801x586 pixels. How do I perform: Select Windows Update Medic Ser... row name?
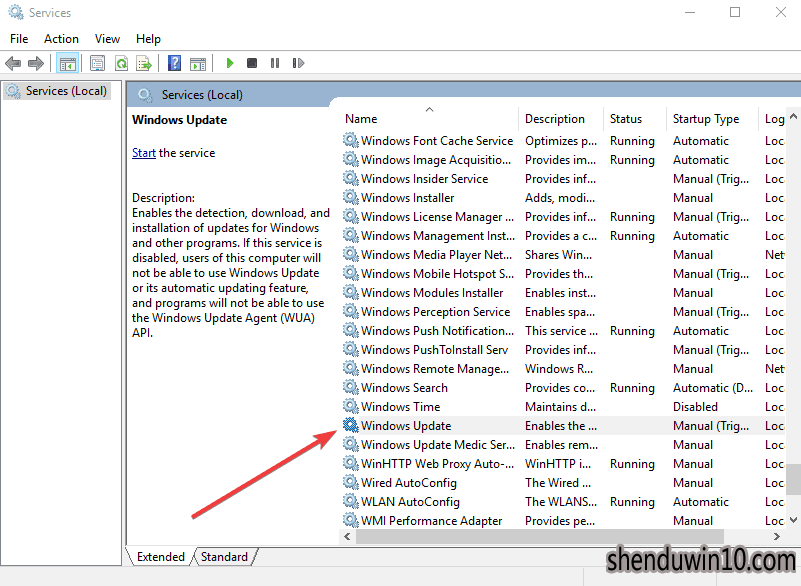(438, 444)
